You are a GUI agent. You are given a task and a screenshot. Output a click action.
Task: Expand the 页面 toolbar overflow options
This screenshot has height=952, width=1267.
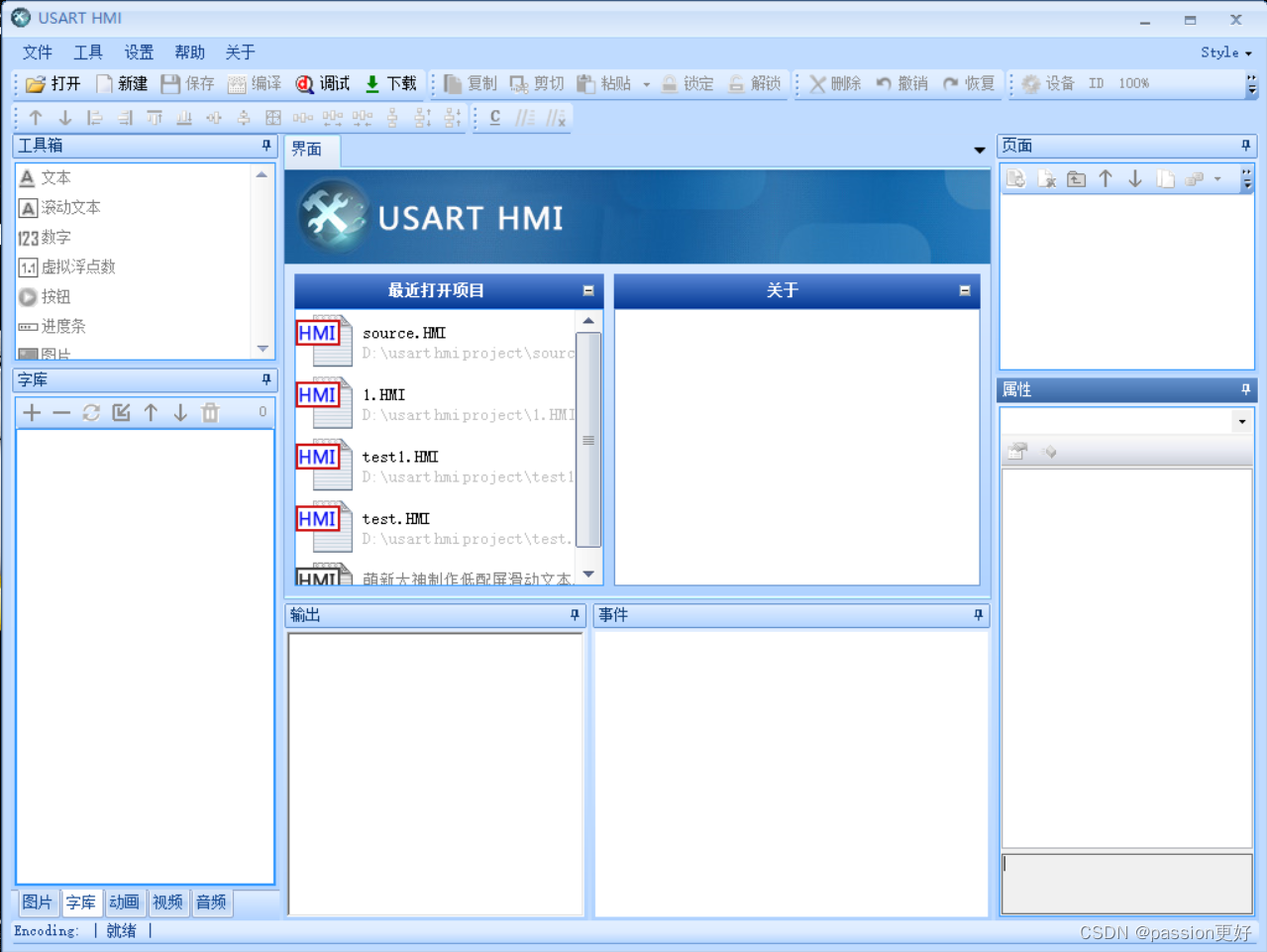[1247, 179]
